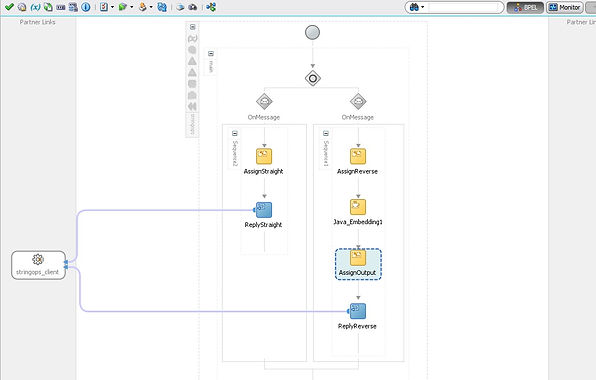Click the ReplyReverse label text
596x380 pixels.
point(357,326)
